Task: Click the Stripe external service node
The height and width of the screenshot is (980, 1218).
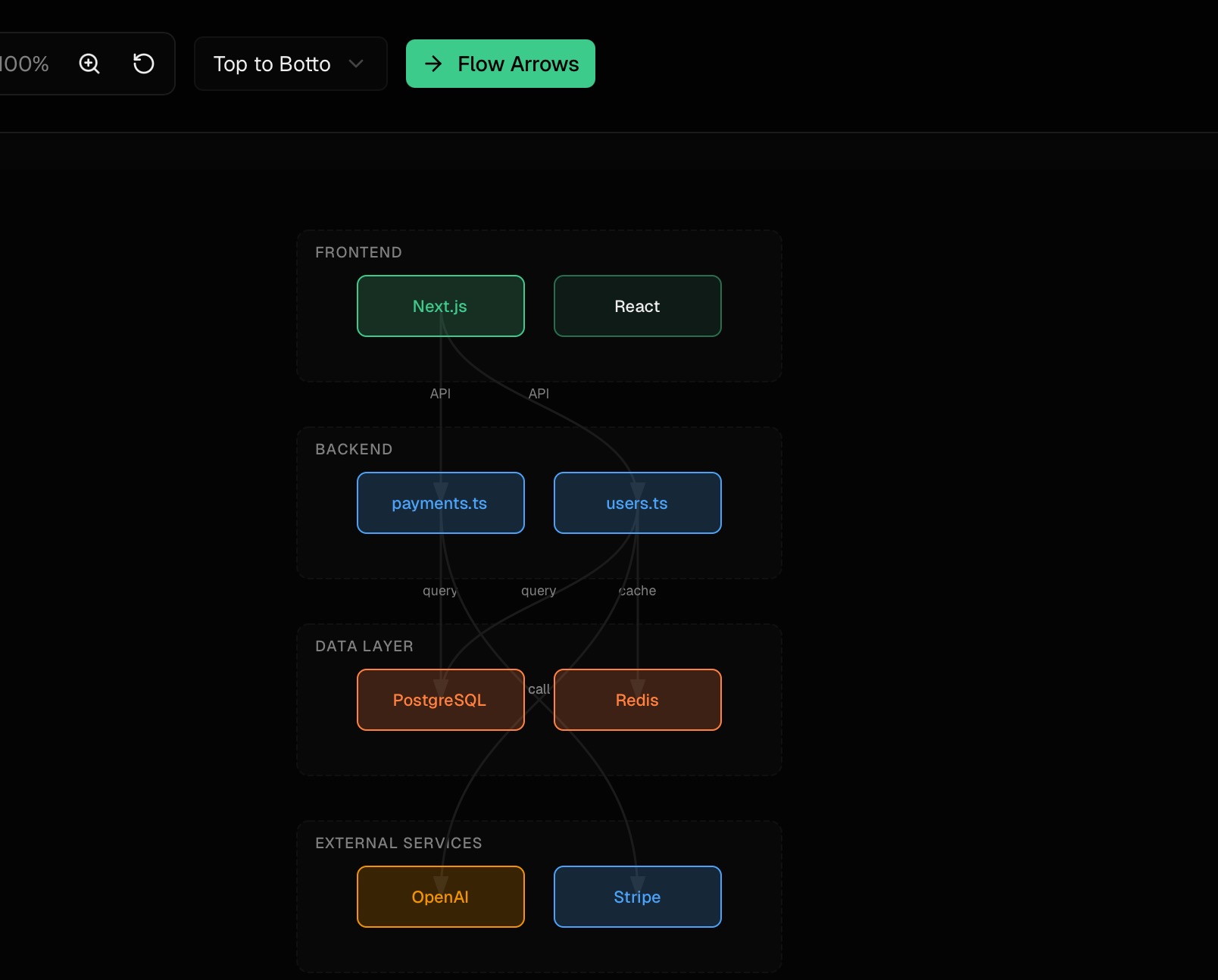Action: [637, 897]
